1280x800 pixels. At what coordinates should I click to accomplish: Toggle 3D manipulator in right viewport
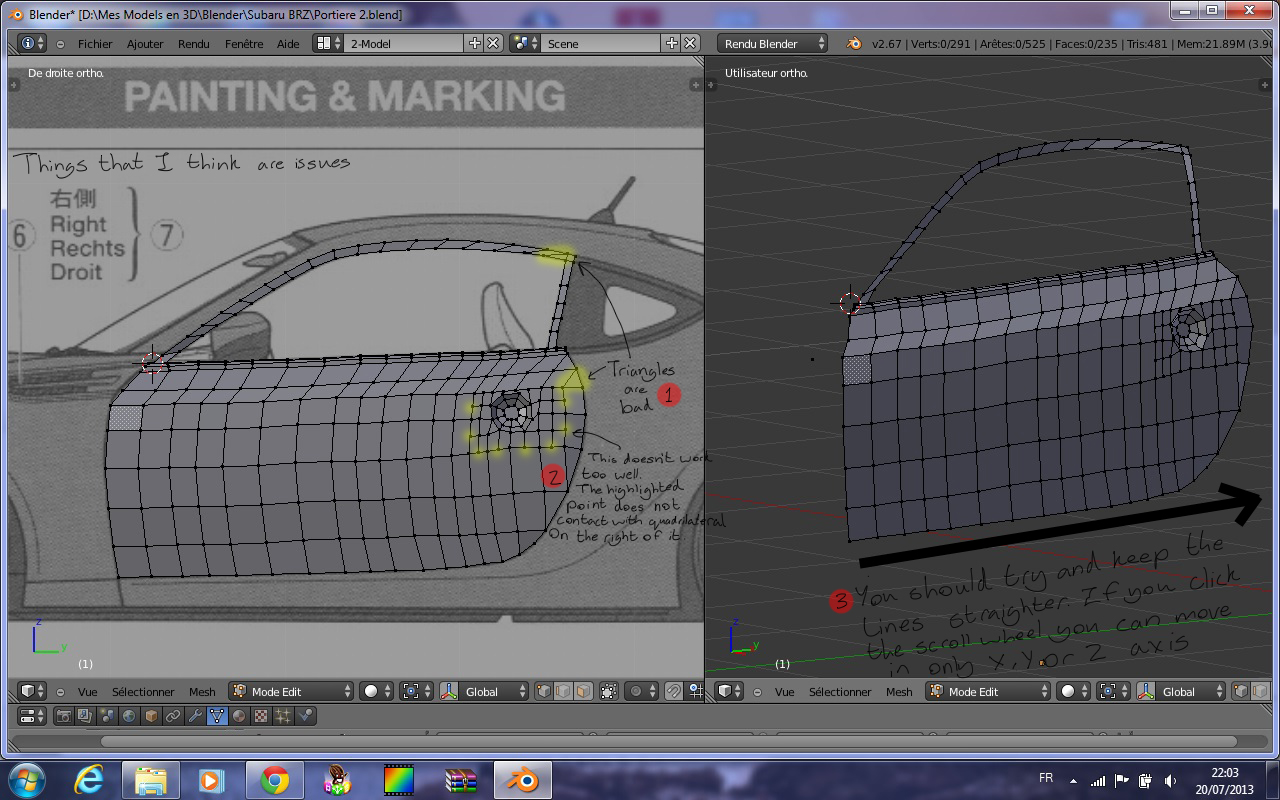(x=1146, y=691)
